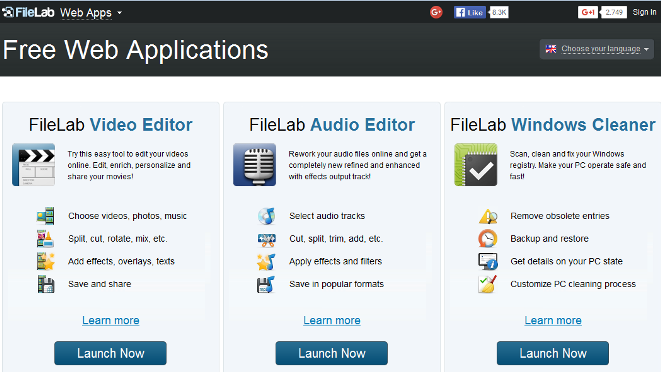
Task: Click the FileLab Audio Editor heading
Action: point(332,125)
